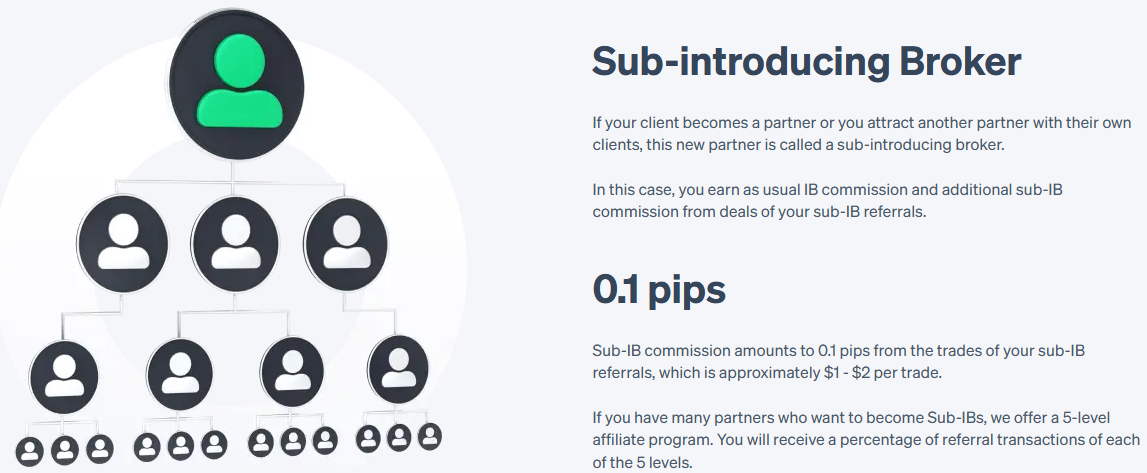Click the rightmost small user icon in bottom row
The image size is (1147, 473).
(430, 437)
